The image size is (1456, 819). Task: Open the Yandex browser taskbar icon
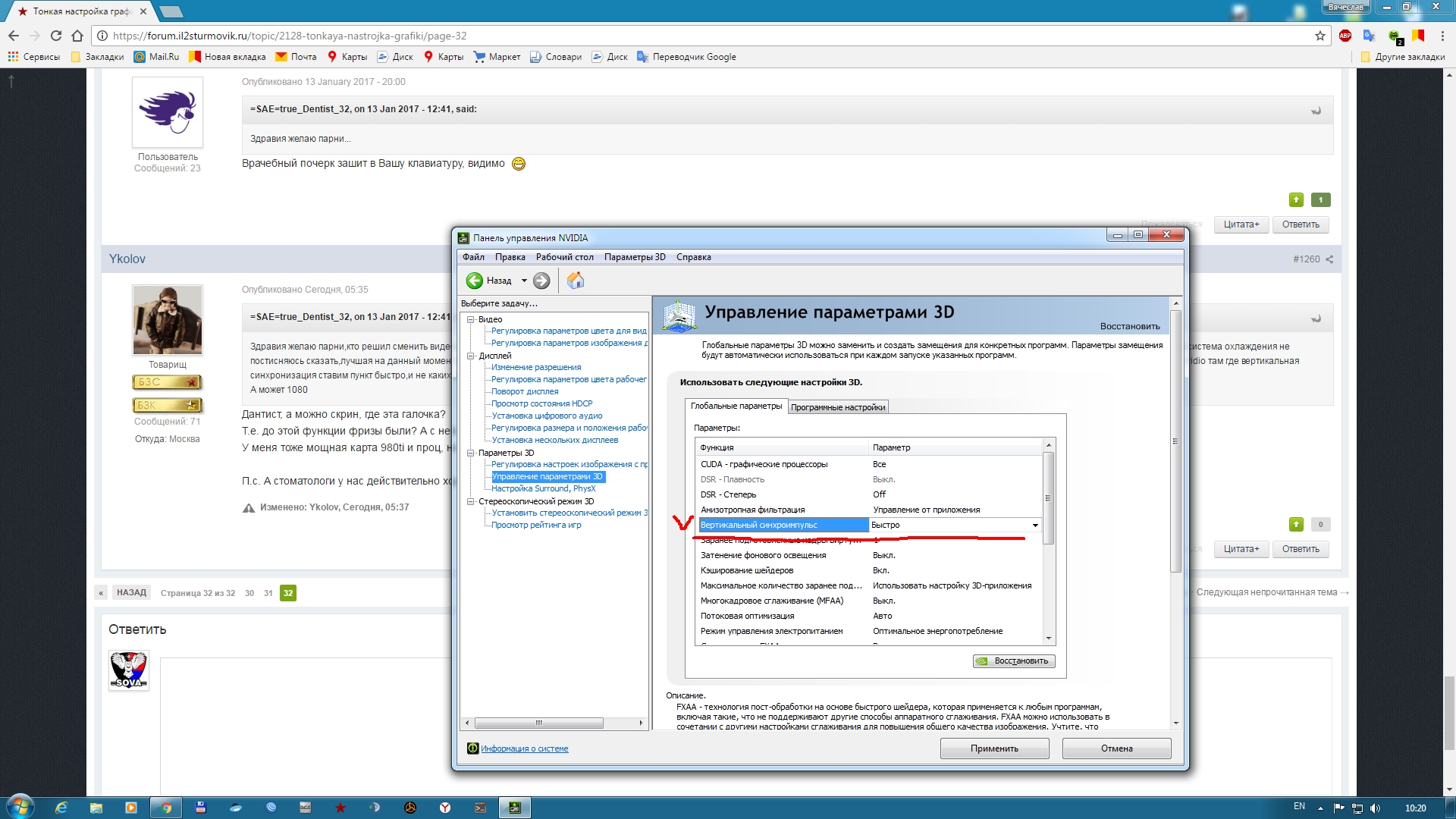445,808
